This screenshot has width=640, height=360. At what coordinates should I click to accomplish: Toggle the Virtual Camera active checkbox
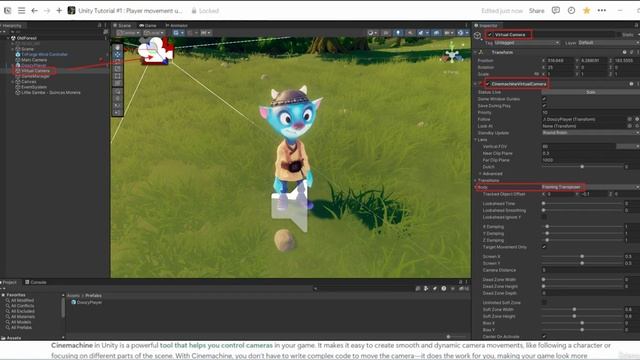click(490, 35)
